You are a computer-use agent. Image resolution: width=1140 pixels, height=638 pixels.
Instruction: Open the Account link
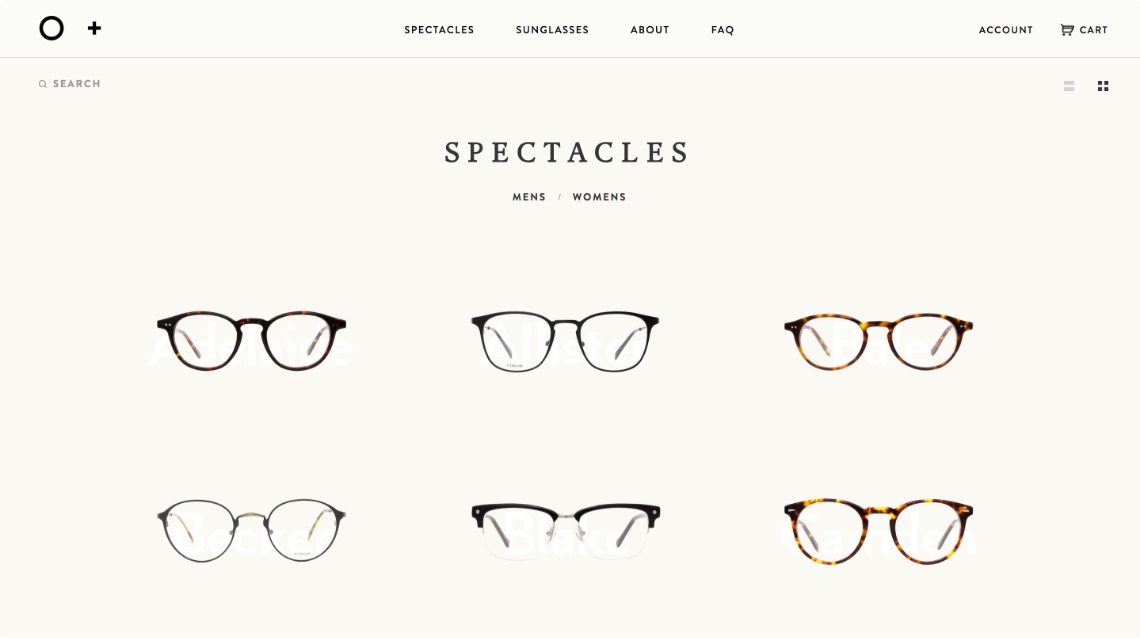(x=1005, y=30)
